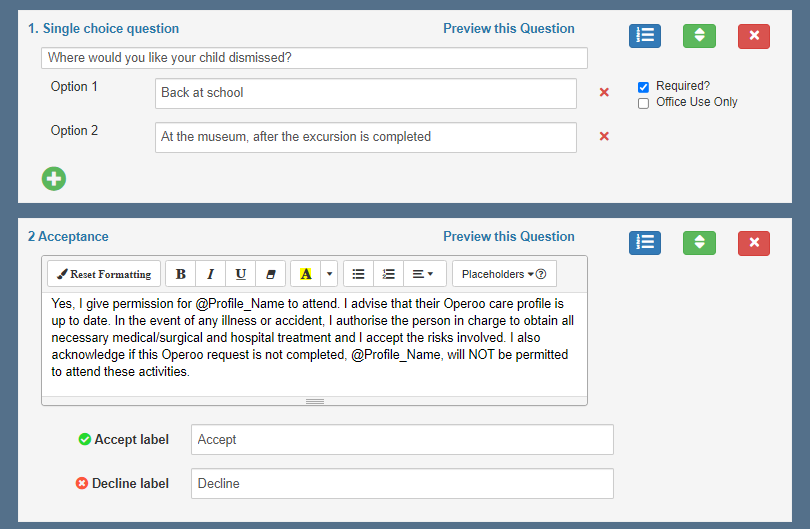The height and width of the screenshot is (529, 811).
Task: Insert a numbered ordered list
Action: point(389,274)
